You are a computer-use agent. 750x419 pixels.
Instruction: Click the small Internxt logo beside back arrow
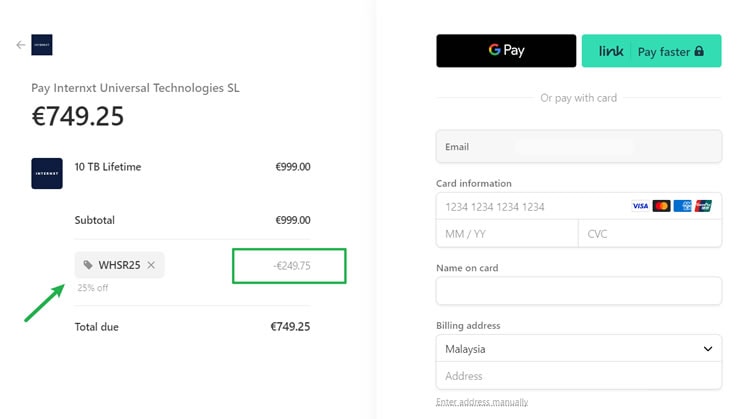pyautogui.click(x=42, y=45)
